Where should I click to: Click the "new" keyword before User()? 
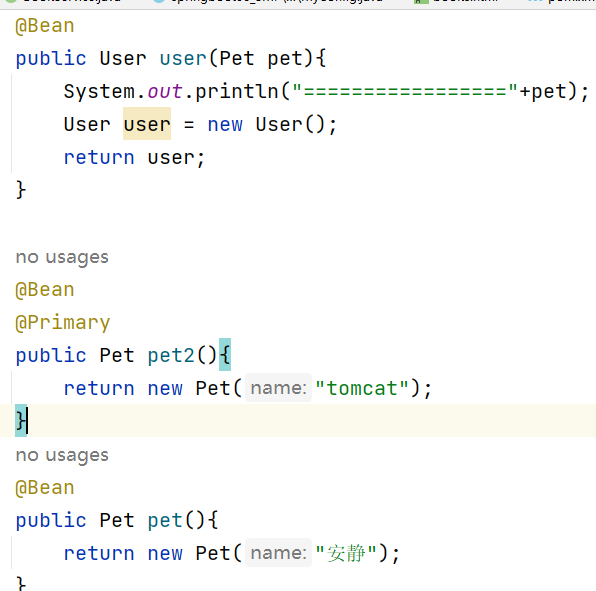(x=225, y=125)
